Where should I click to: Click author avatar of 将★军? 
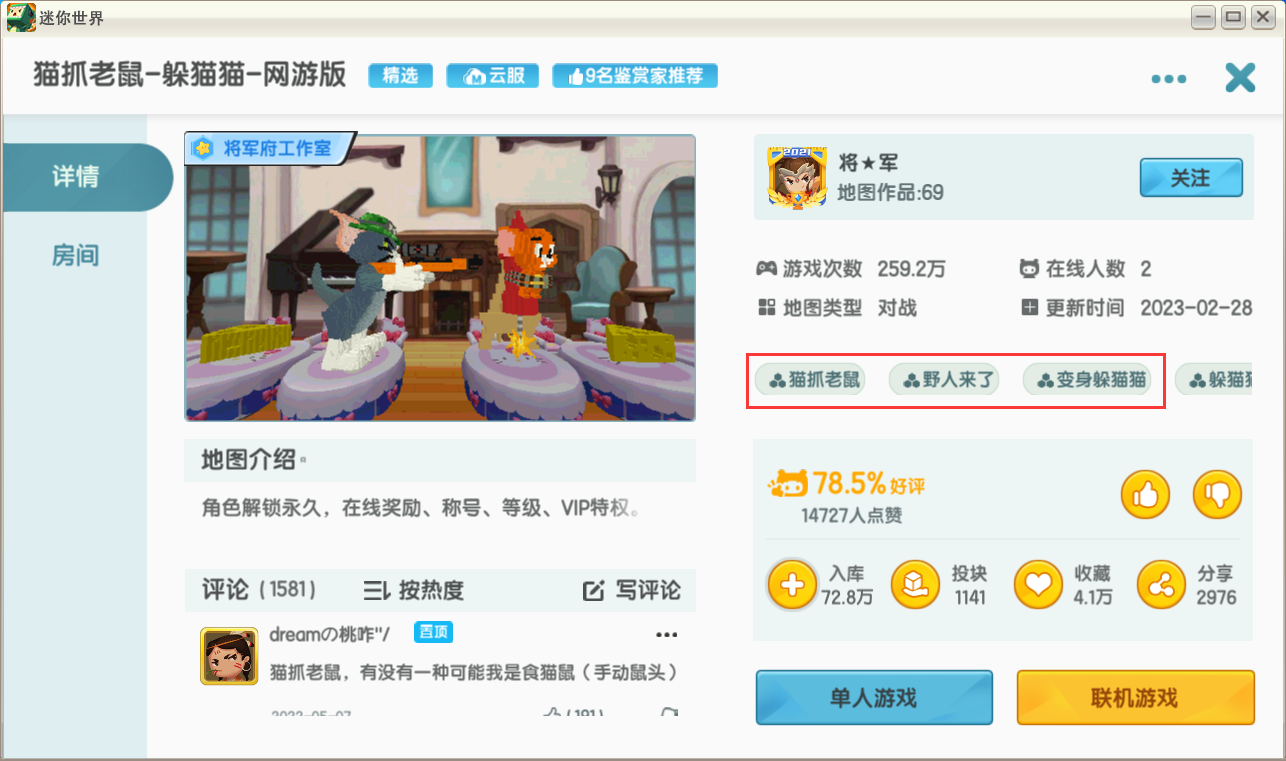[x=797, y=177]
